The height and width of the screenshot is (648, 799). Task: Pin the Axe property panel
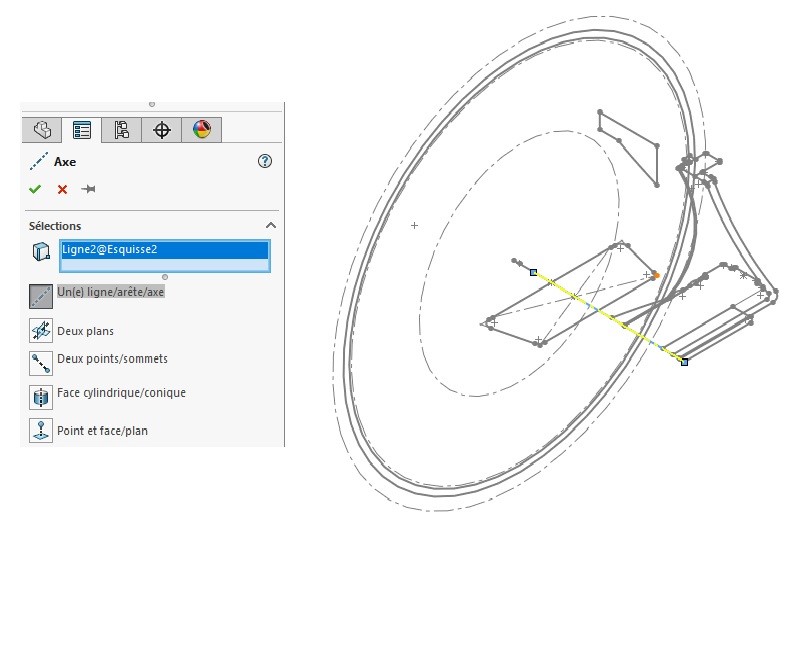pyautogui.click(x=89, y=189)
